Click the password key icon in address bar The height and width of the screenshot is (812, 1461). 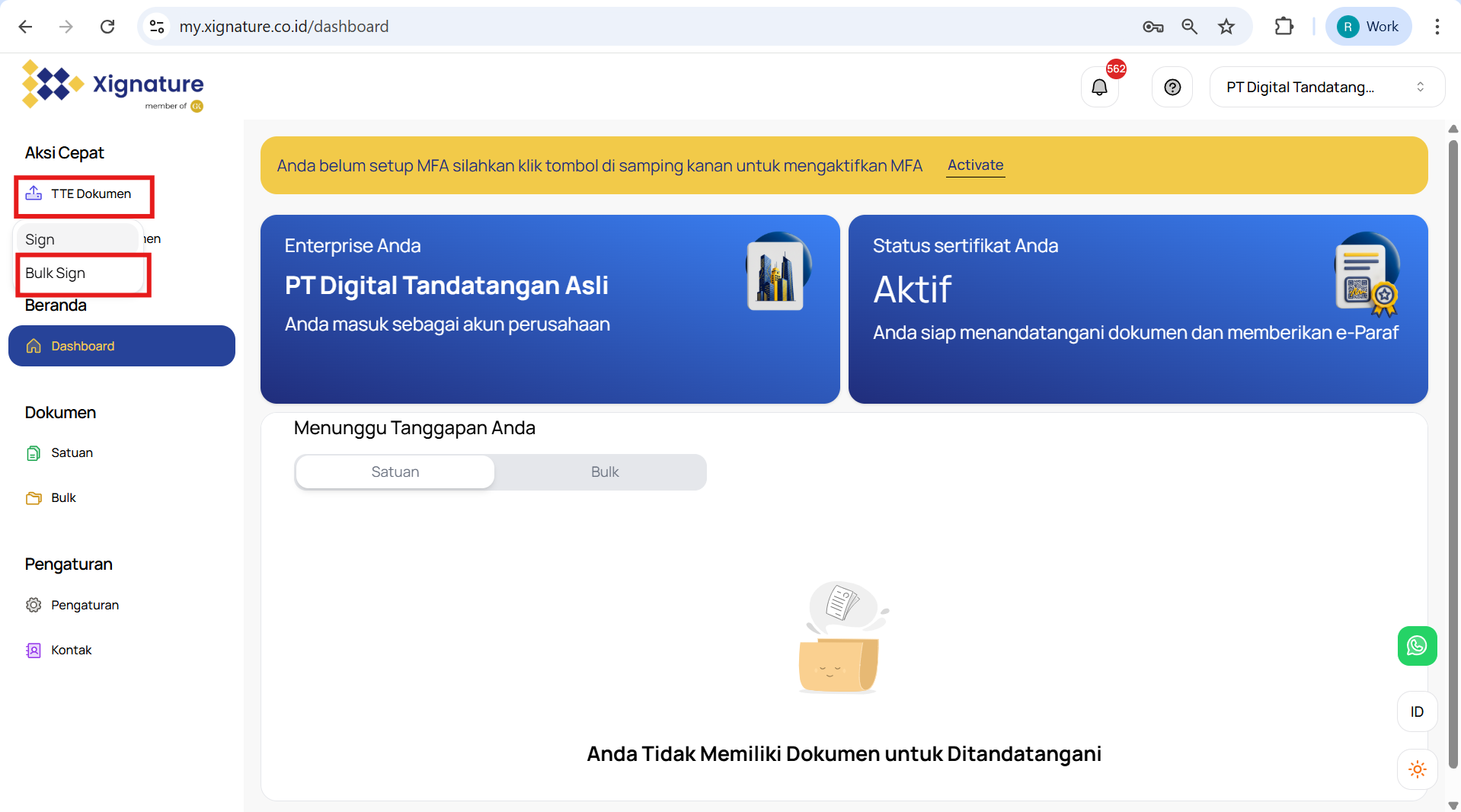click(1152, 27)
